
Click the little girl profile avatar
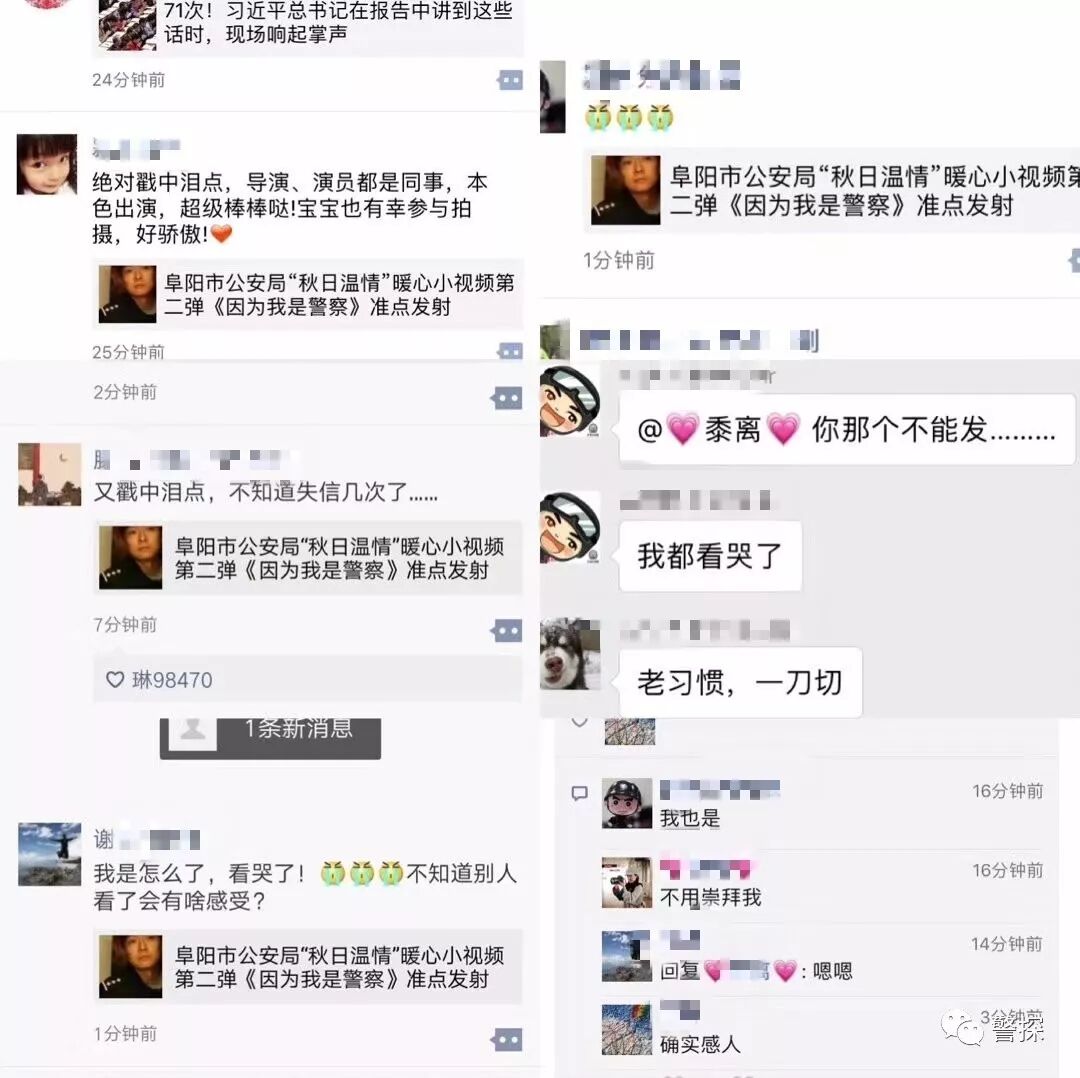[47, 165]
